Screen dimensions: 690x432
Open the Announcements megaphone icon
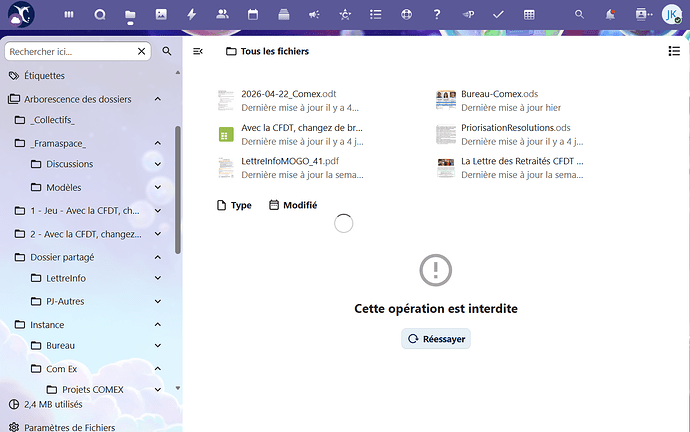pos(314,15)
